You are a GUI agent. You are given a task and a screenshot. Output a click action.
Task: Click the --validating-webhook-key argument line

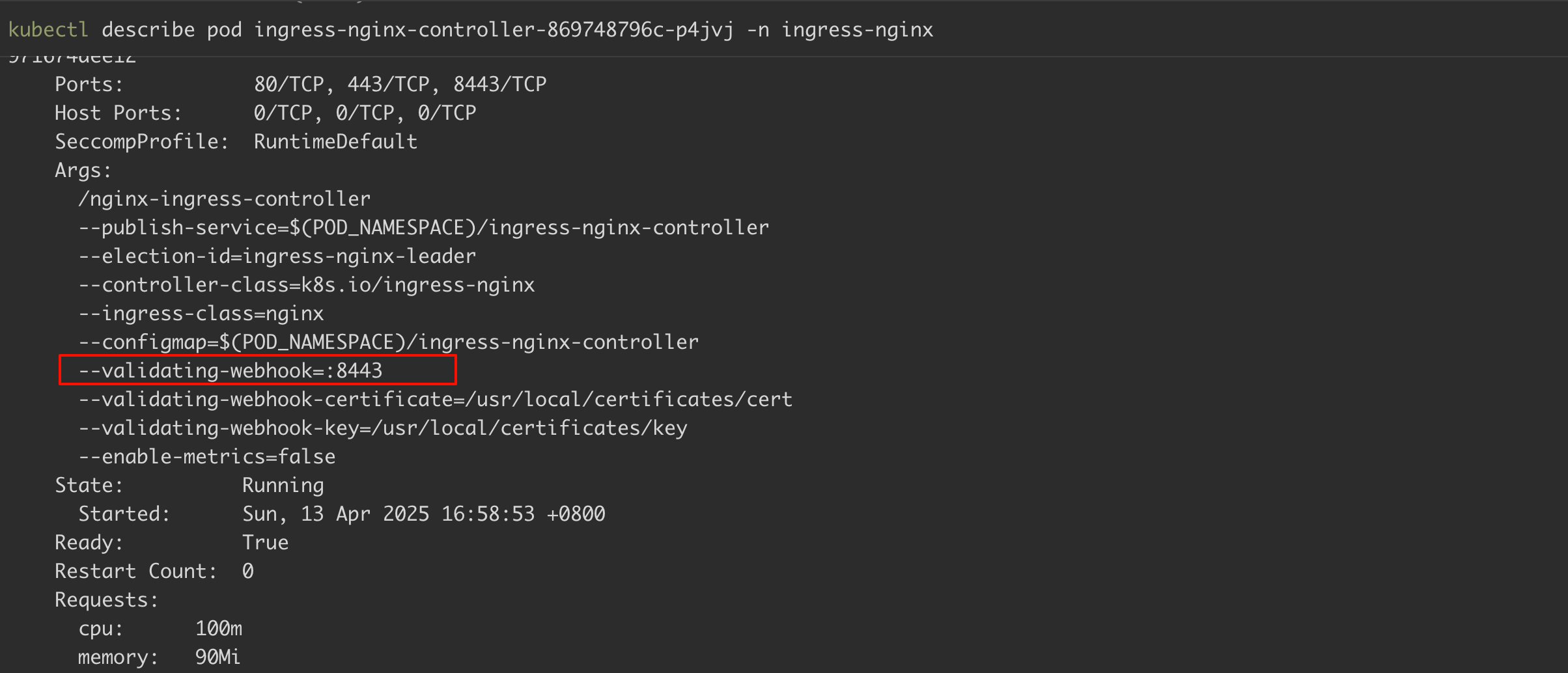pos(382,428)
